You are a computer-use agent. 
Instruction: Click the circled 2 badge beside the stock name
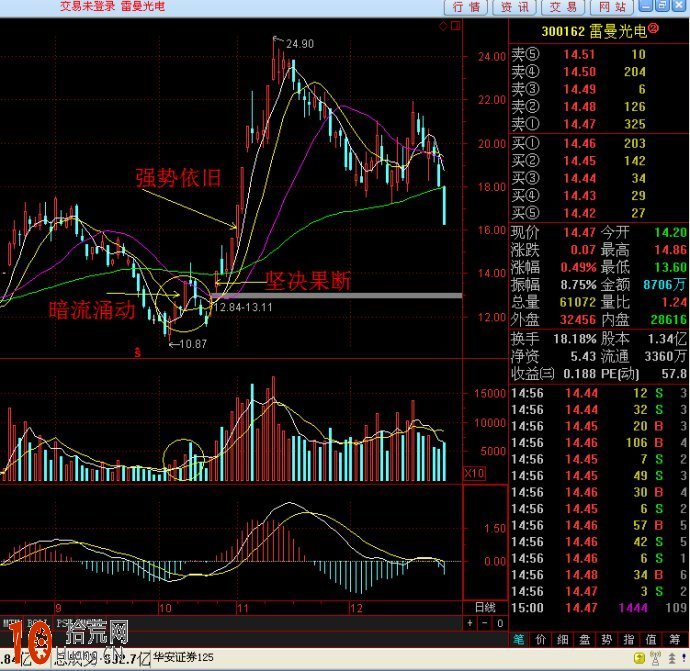tap(653, 28)
